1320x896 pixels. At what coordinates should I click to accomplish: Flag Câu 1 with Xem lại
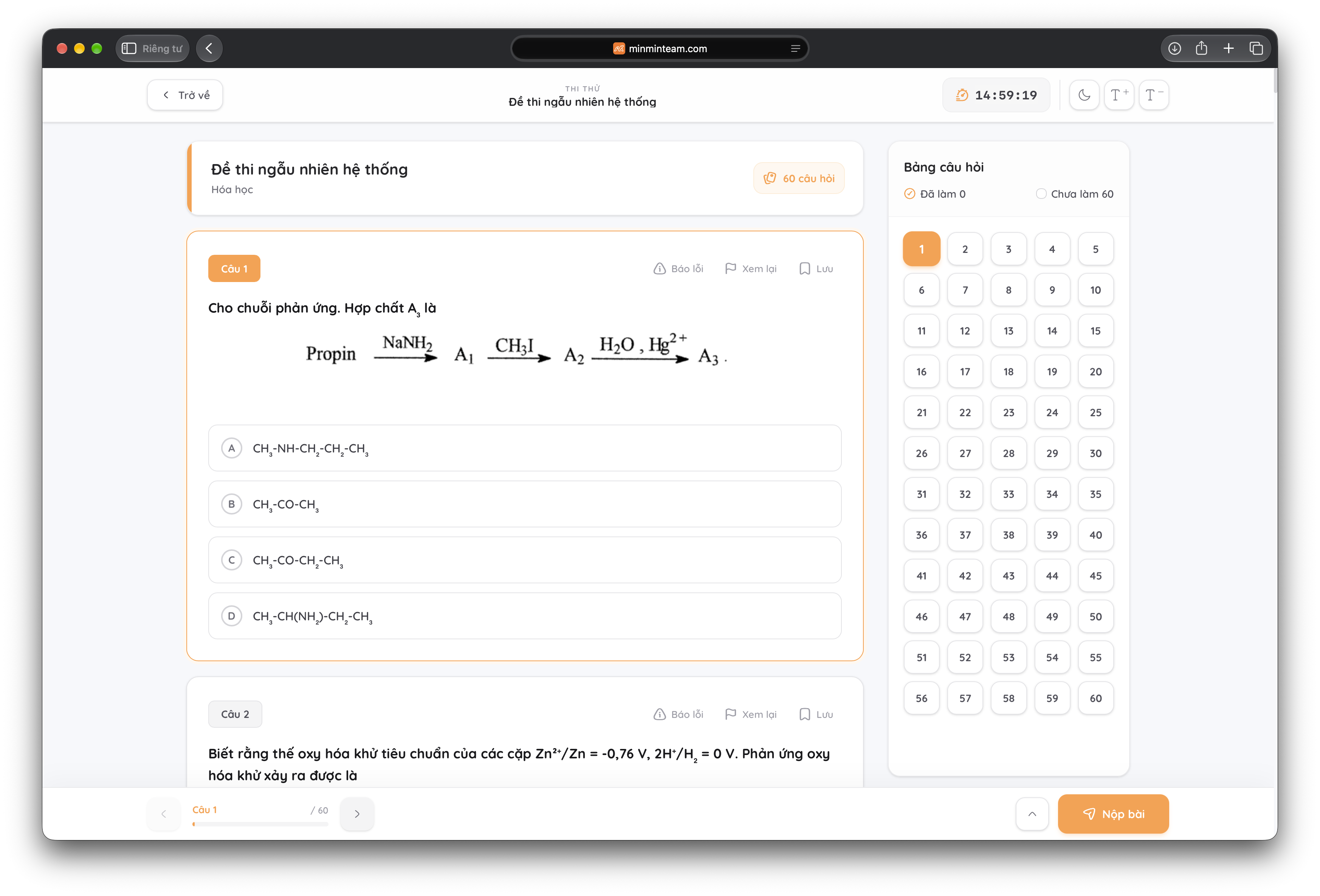(x=751, y=269)
